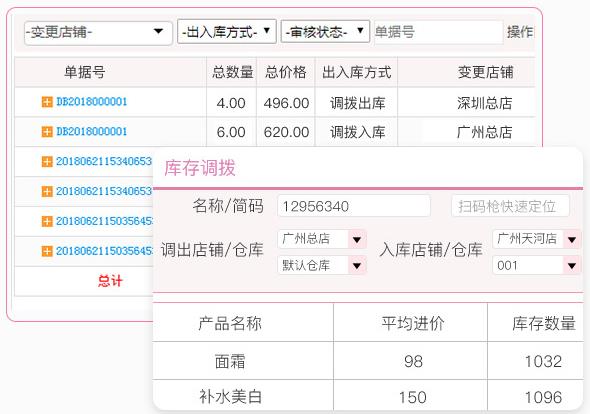Image resolution: width=590 pixels, height=414 pixels.
Task: Click the 总价格 column header
Action: click(286, 72)
